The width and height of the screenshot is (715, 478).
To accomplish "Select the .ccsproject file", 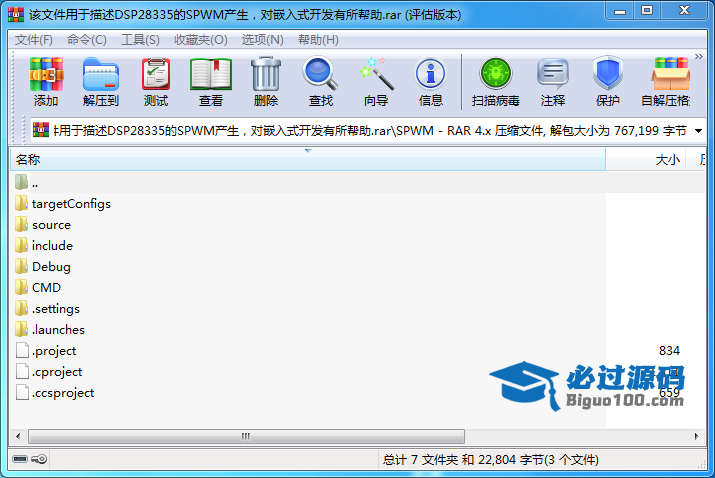I will click(55, 392).
